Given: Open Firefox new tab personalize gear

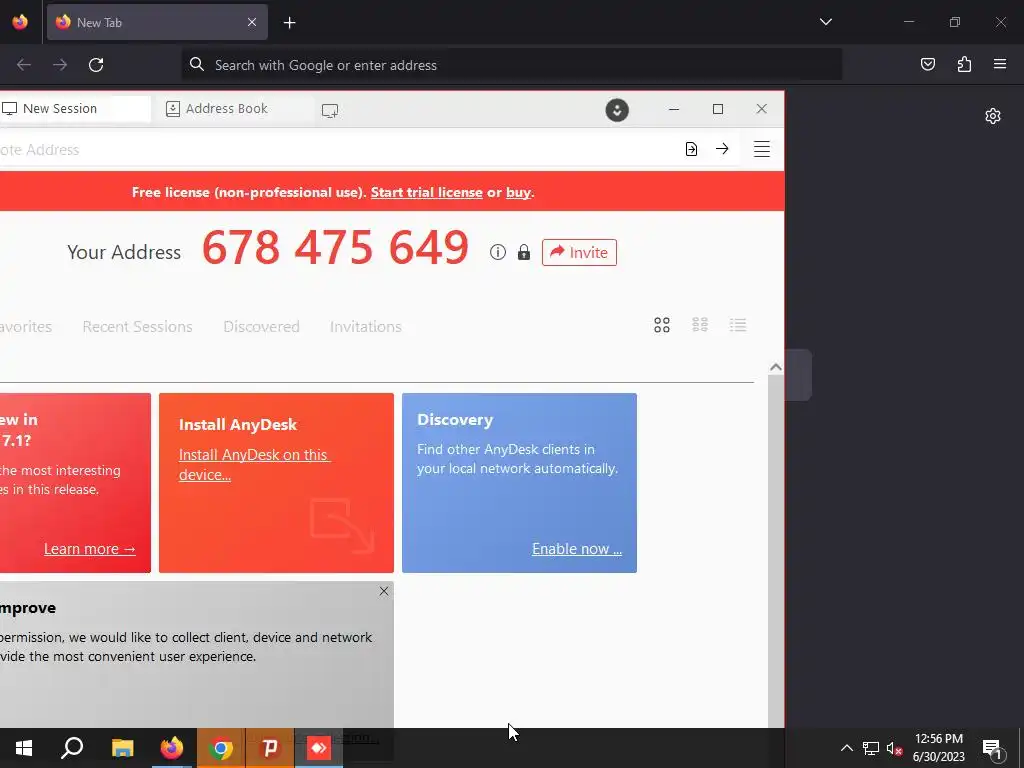Looking at the screenshot, I should point(993,116).
